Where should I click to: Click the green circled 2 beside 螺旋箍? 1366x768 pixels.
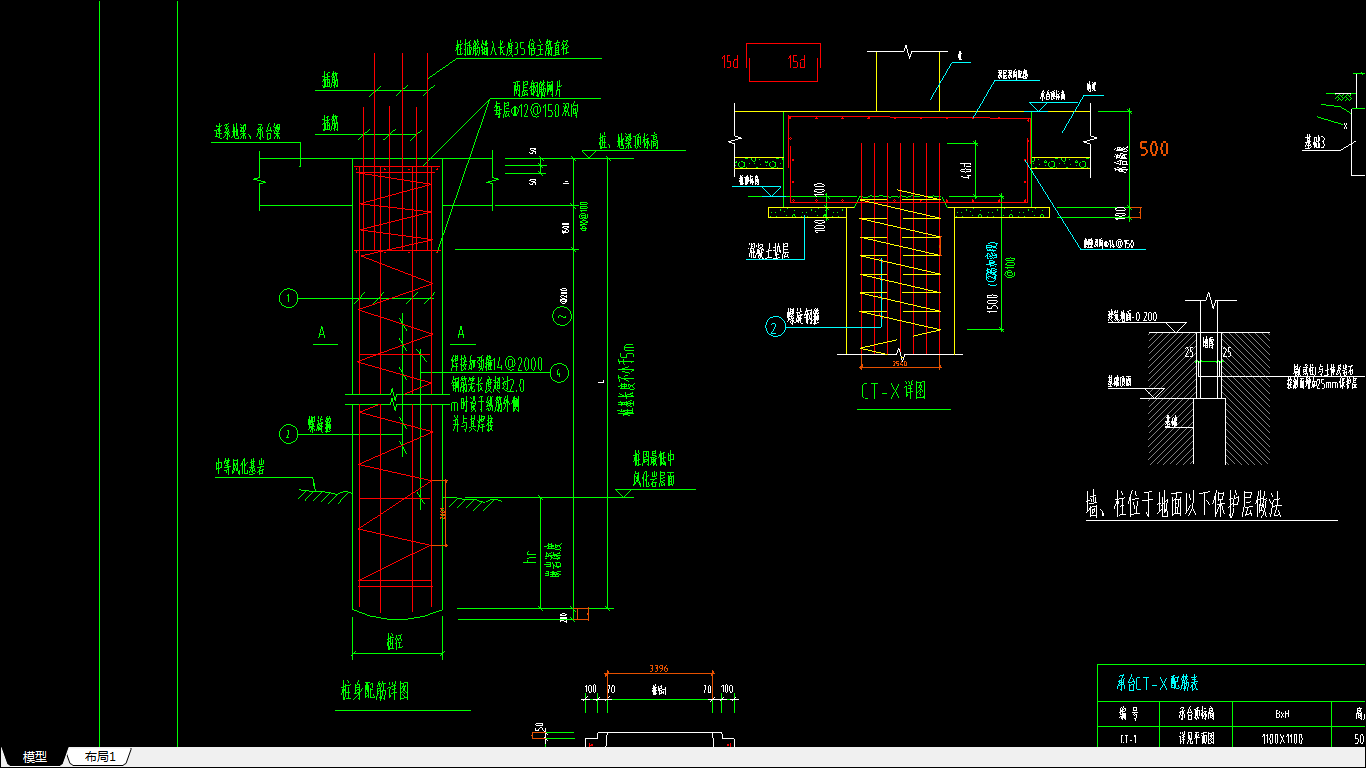coord(288,434)
